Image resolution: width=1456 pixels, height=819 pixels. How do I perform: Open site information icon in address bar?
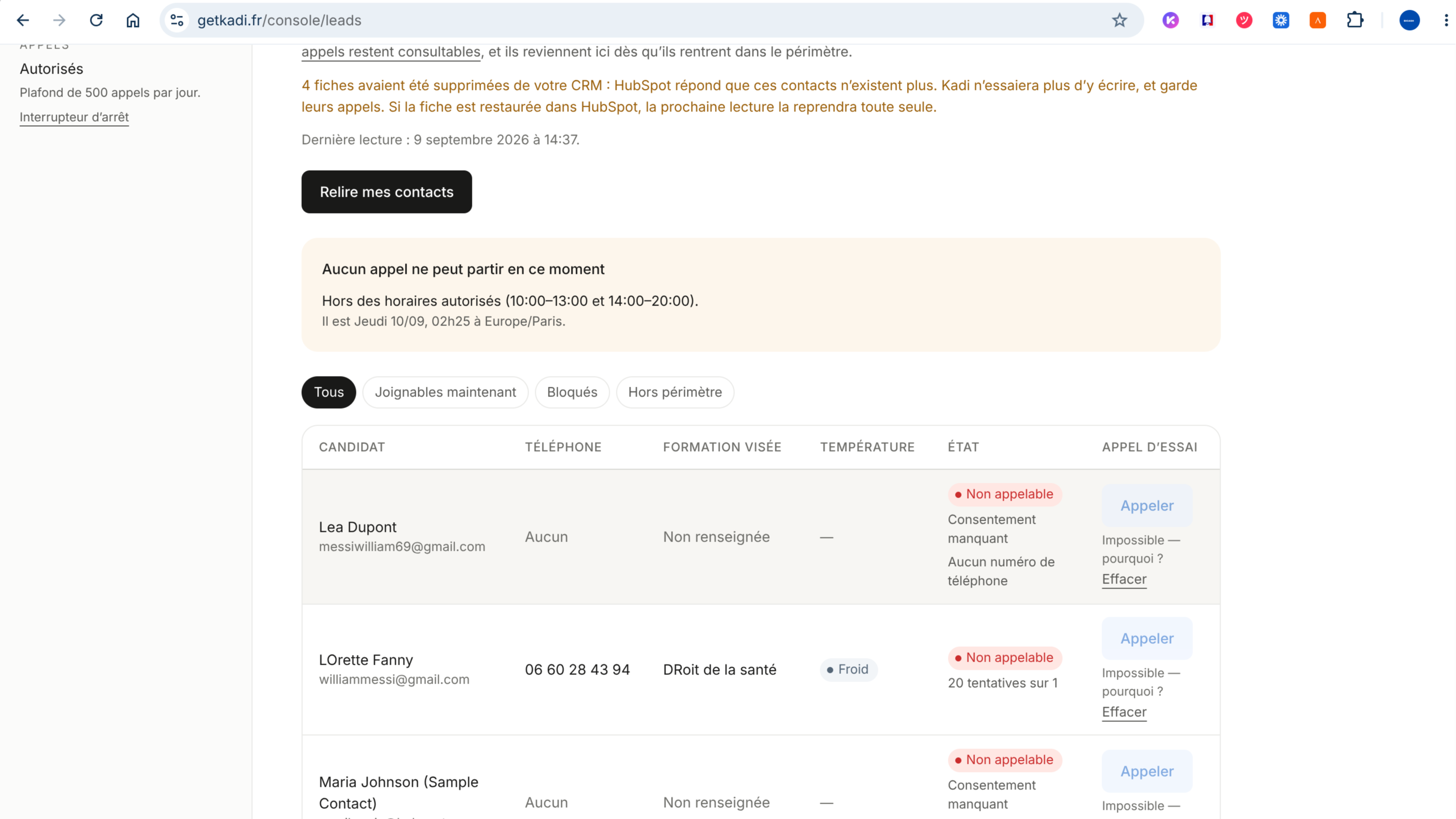pos(177,20)
